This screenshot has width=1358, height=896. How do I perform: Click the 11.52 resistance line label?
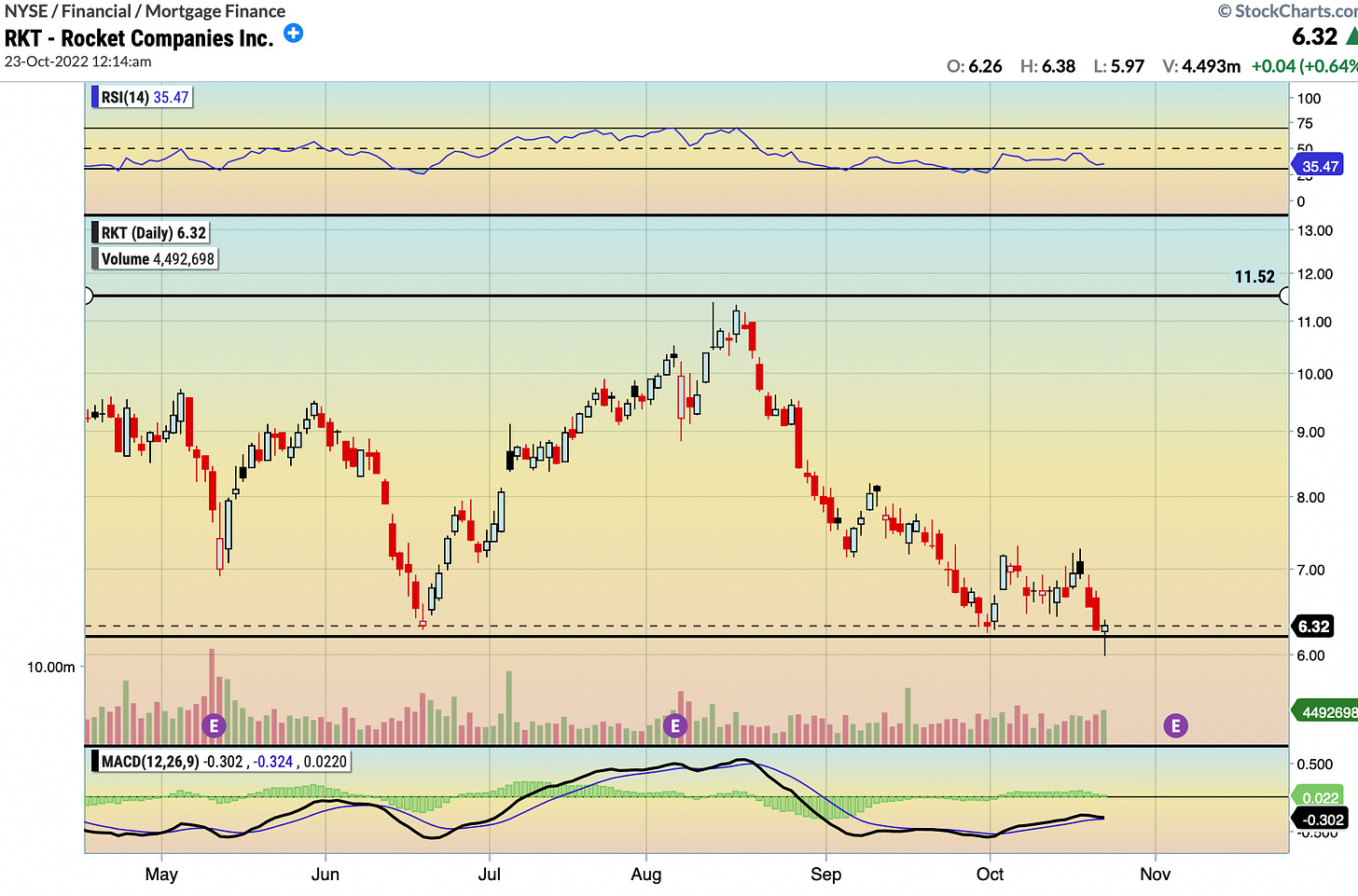coord(1254,277)
